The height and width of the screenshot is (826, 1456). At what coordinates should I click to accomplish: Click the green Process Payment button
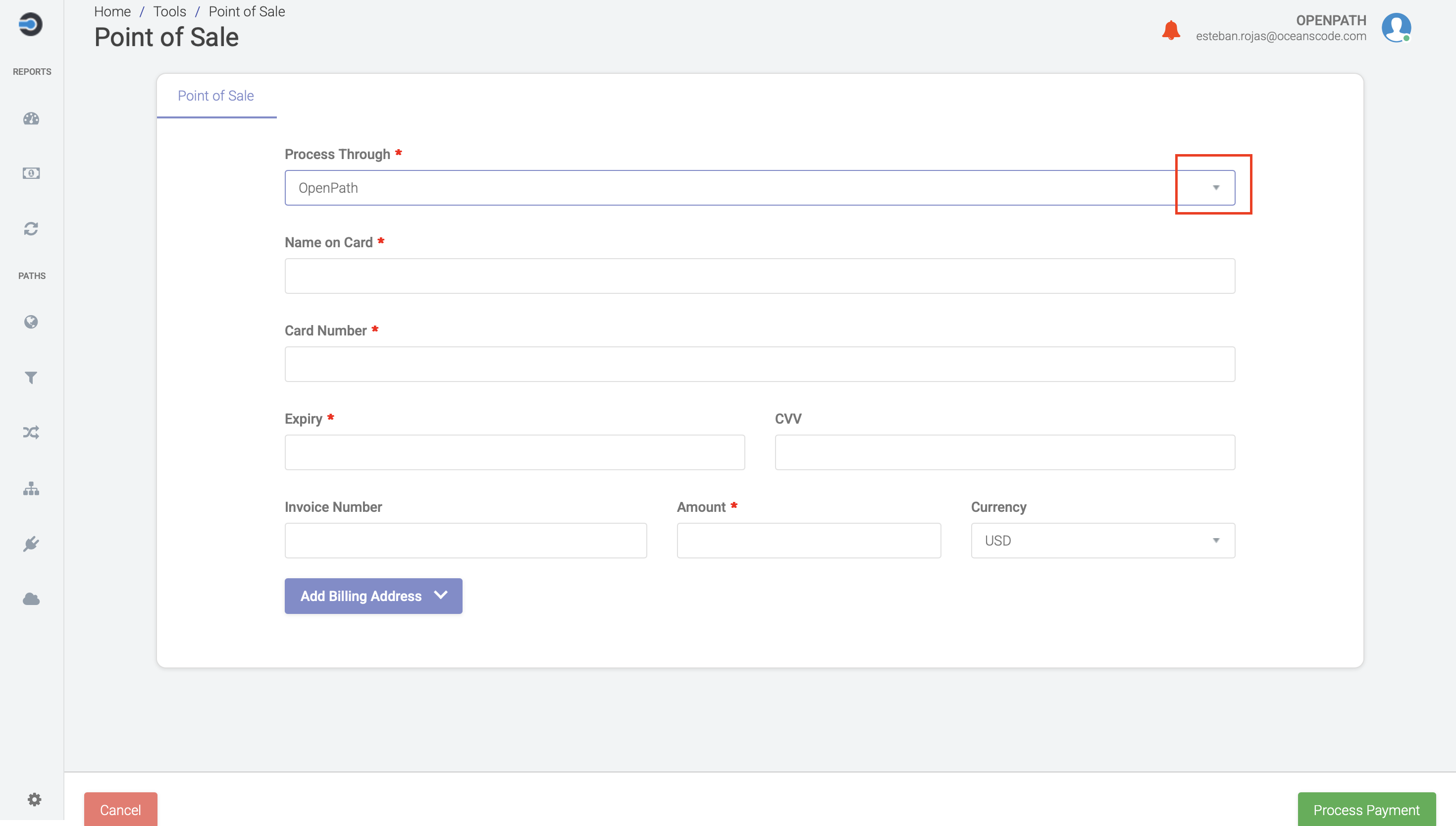[x=1366, y=810]
